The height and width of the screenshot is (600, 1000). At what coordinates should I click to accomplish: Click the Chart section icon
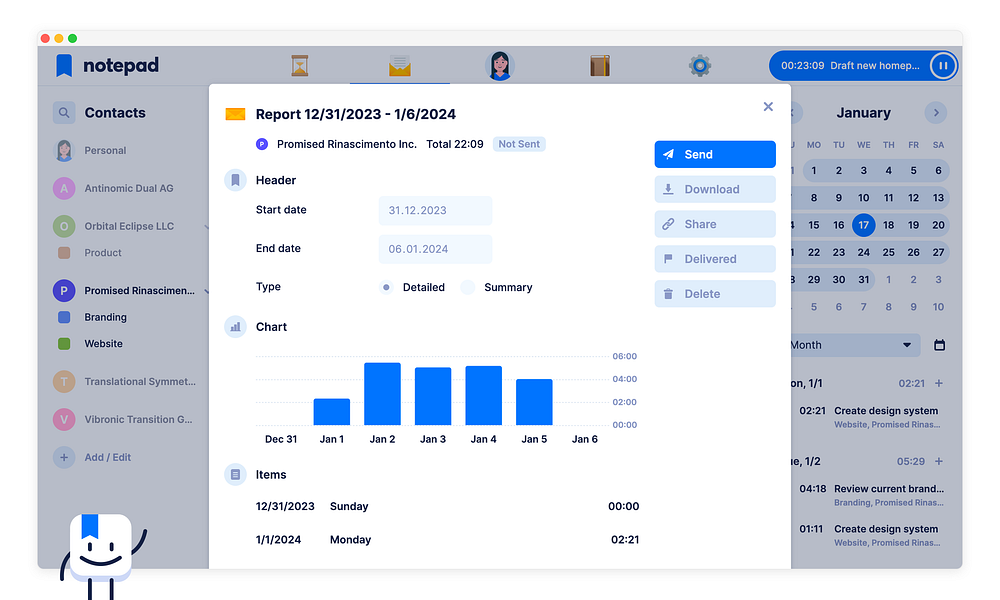(x=235, y=327)
